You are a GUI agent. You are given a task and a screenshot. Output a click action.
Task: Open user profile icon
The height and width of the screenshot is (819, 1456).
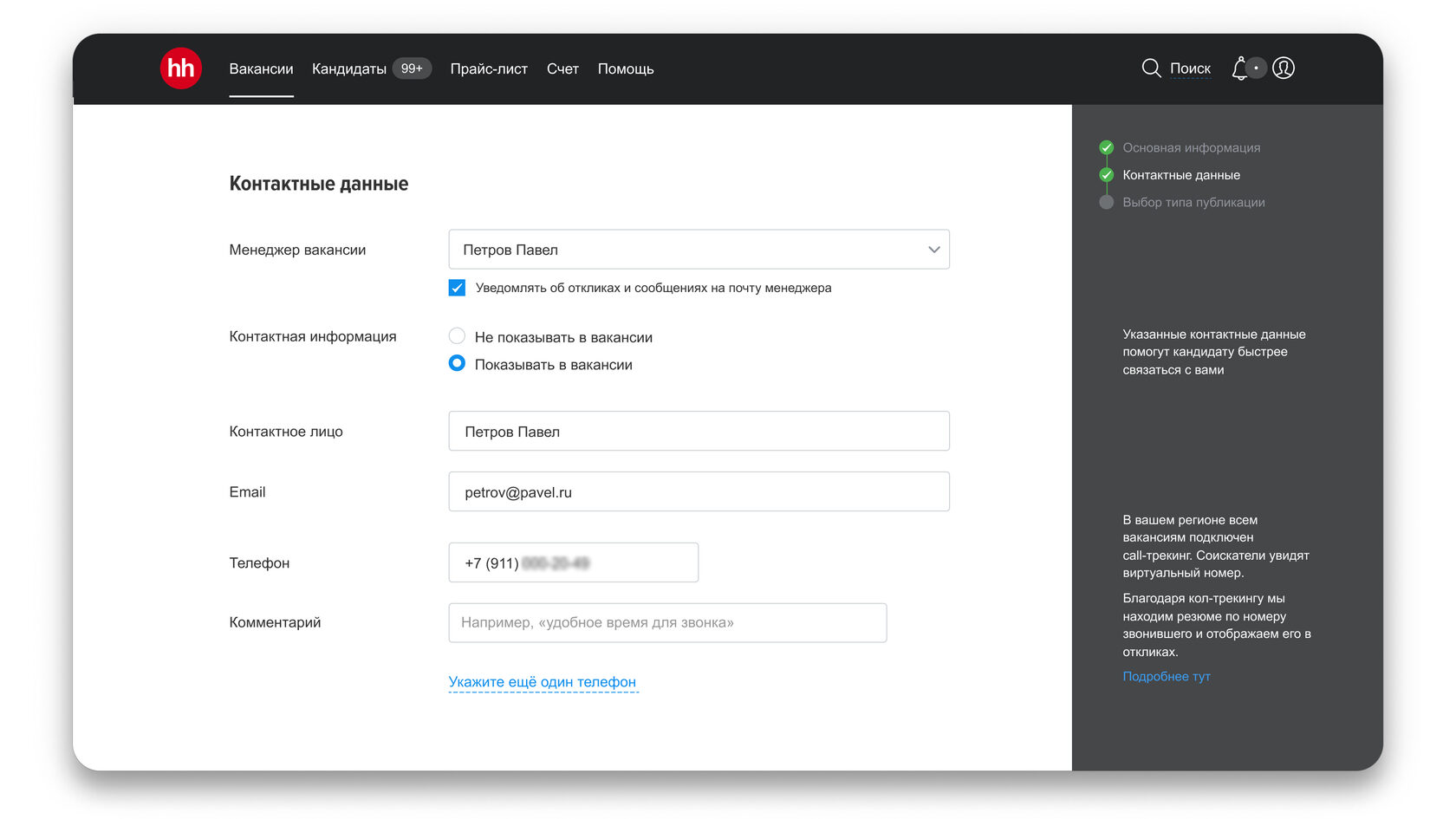click(1284, 68)
